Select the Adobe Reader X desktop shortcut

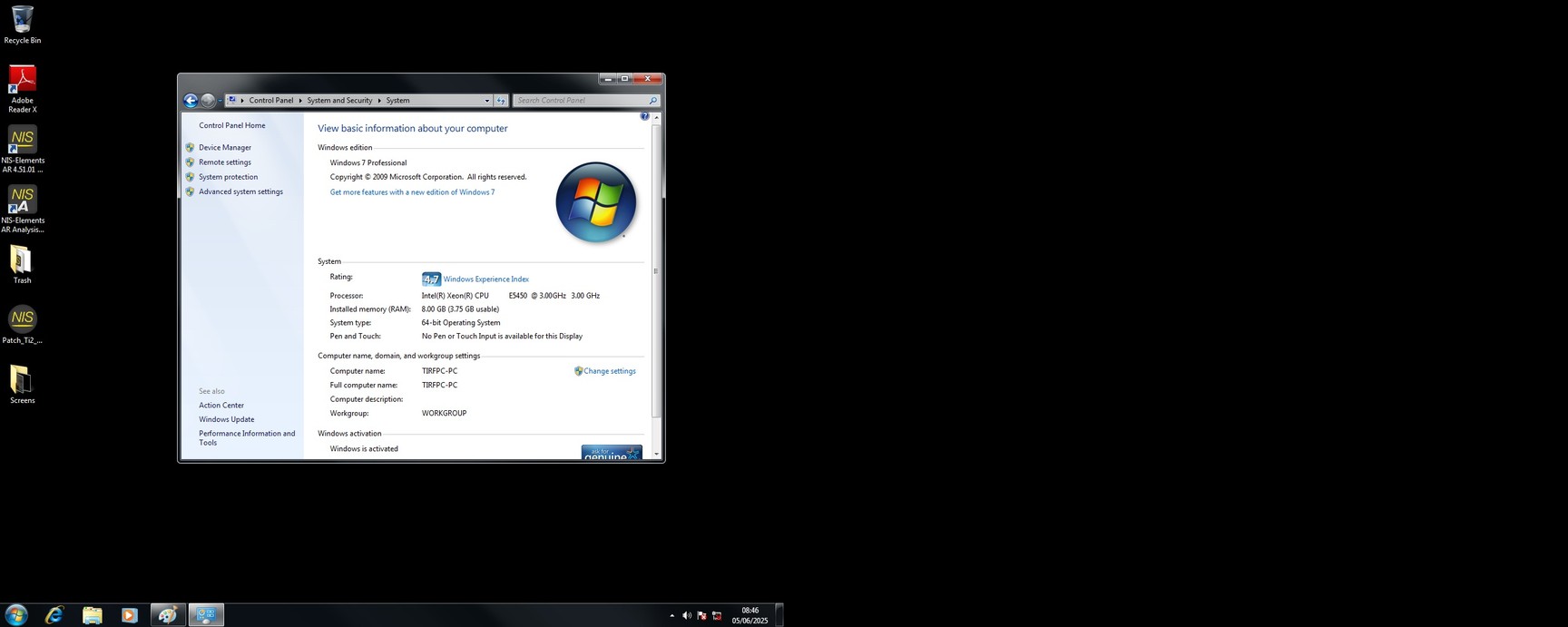tap(23, 89)
